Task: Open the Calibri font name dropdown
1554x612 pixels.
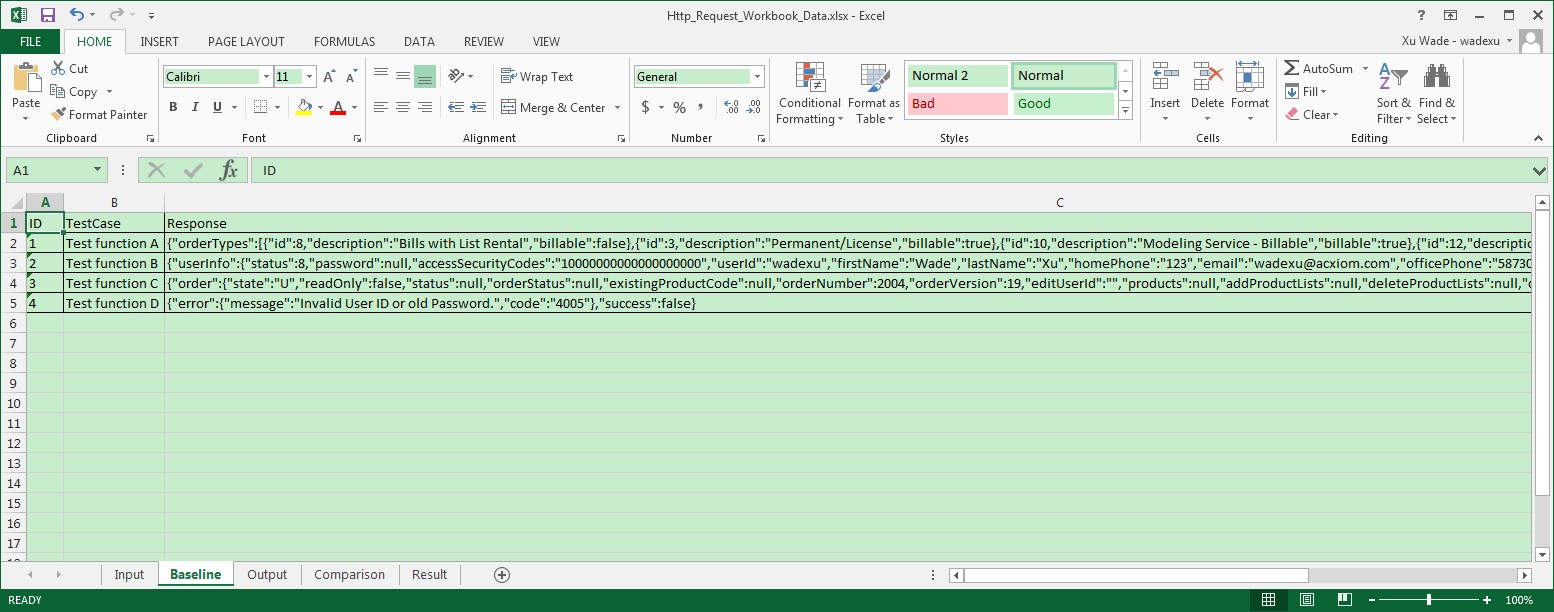Action: [x=266, y=77]
